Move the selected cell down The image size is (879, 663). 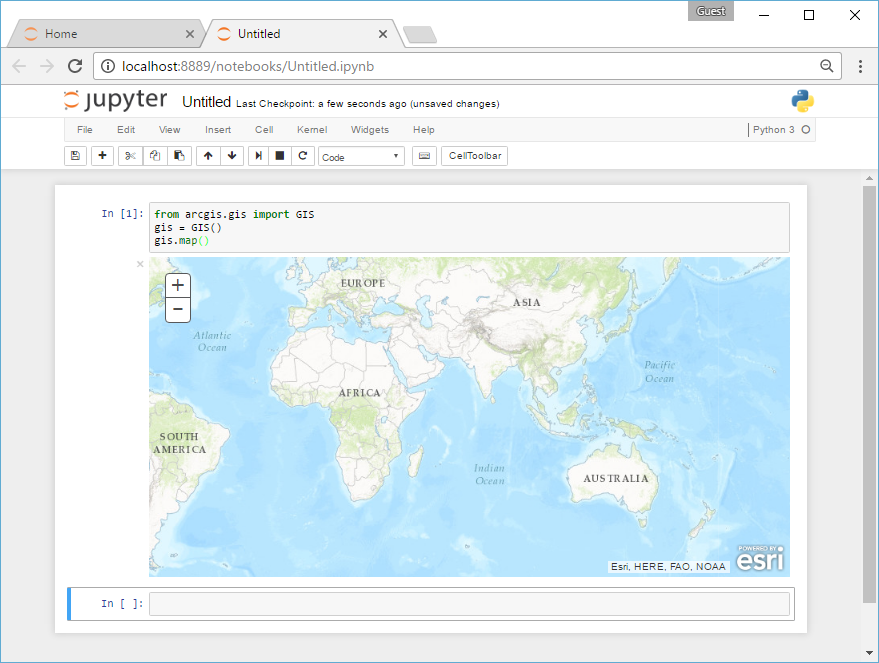click(x=232, y=156)
